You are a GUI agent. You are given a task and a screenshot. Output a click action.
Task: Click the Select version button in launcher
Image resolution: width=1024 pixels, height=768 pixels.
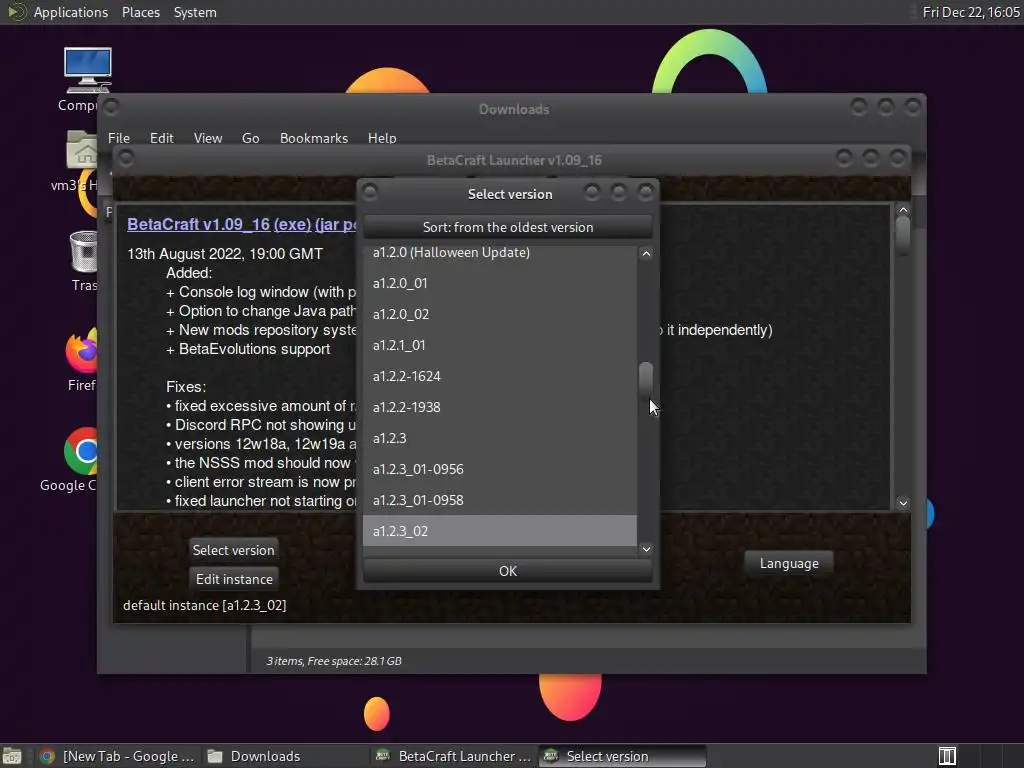(233, 550)
